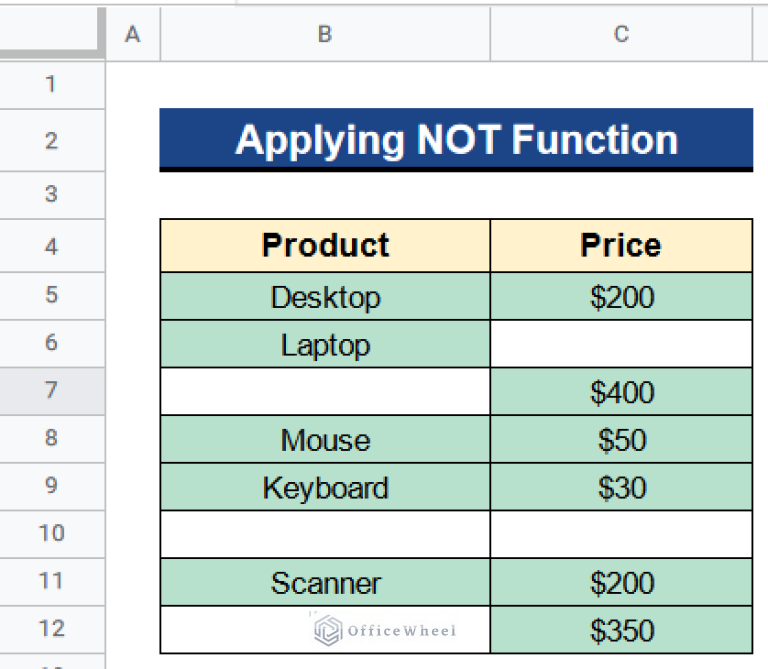Click the empty price cell beside Laptop
The width and height of the screenshot is (768, 669).
[x=621, y=345]
